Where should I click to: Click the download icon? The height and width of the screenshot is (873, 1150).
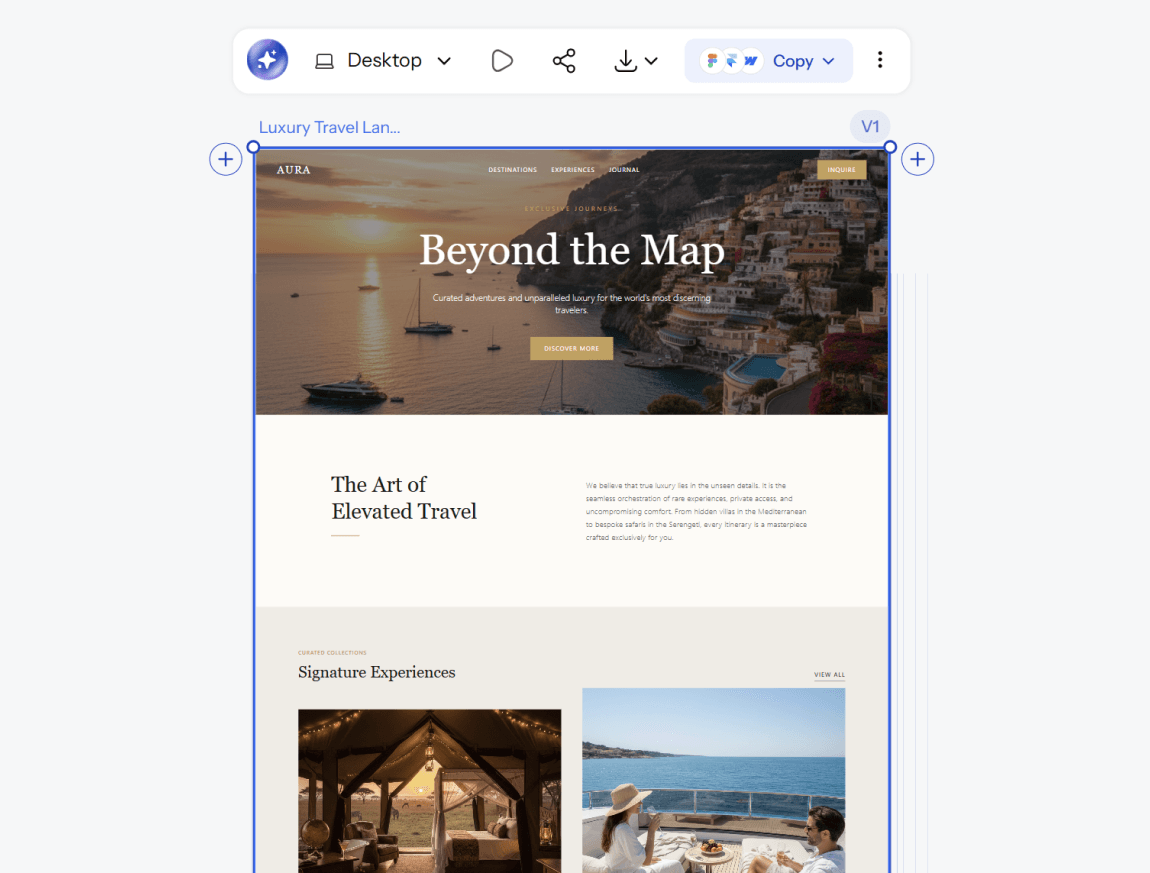[626, 61]
